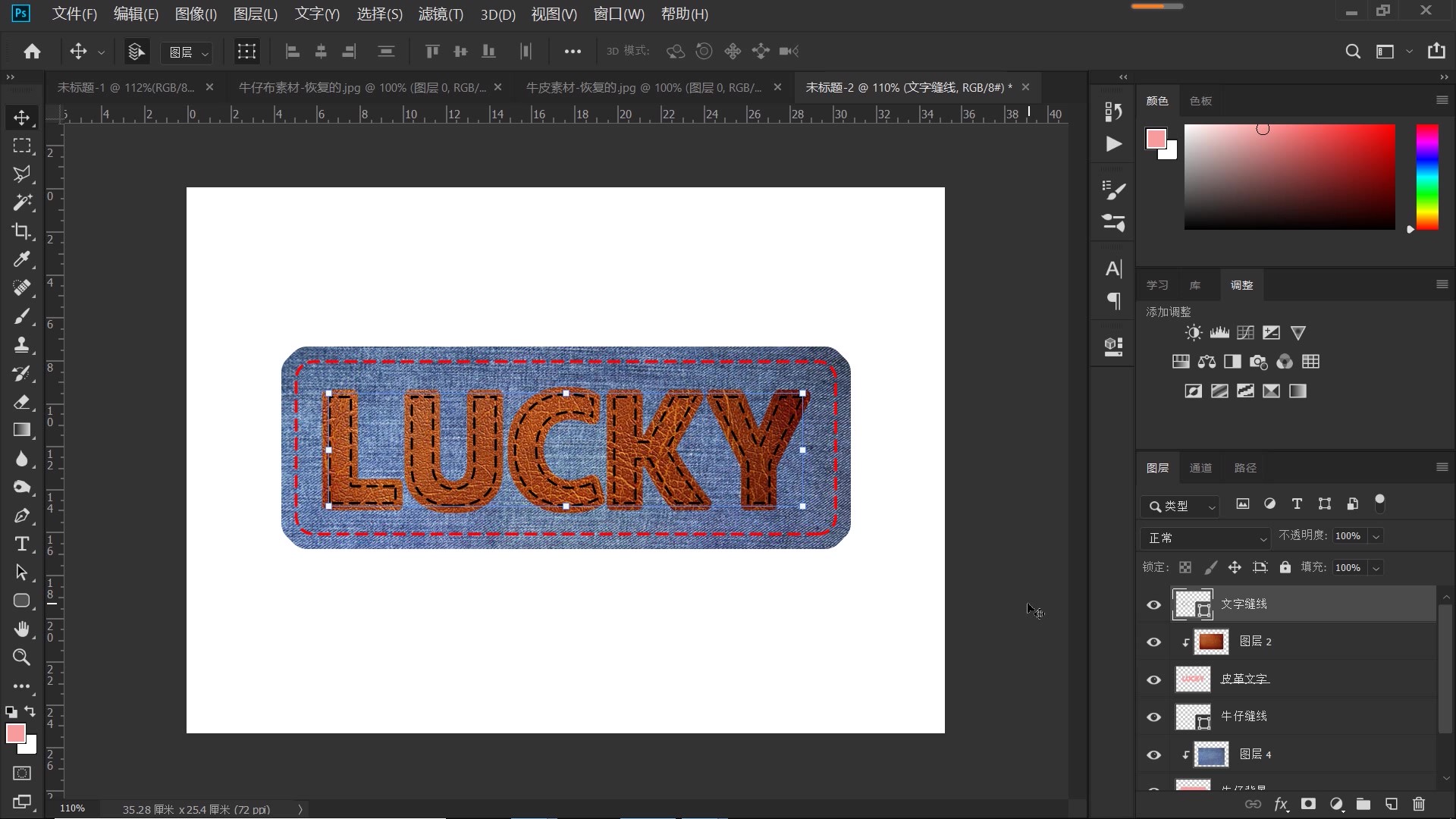Switch to the 通道 tab
This screenshot has height=819, width=1456.
pos(1200,468)
